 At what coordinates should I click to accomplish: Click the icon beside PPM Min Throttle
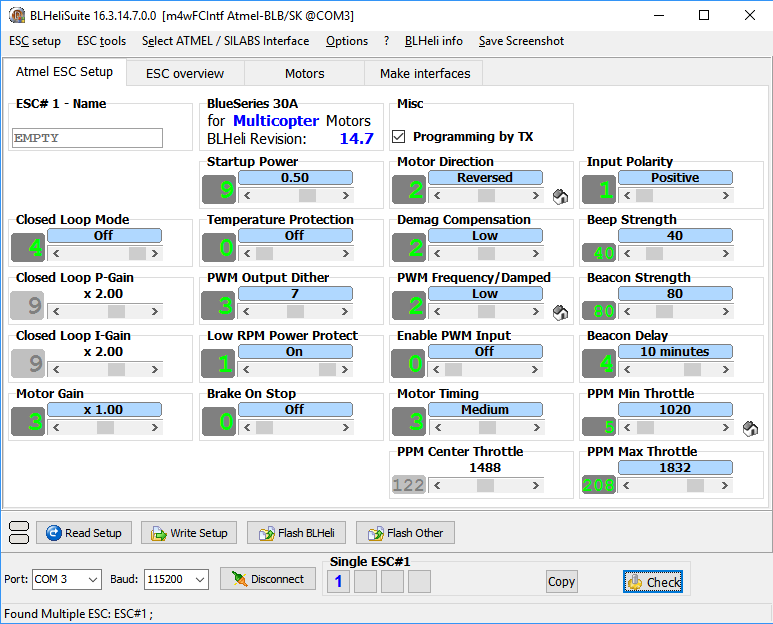751,428
